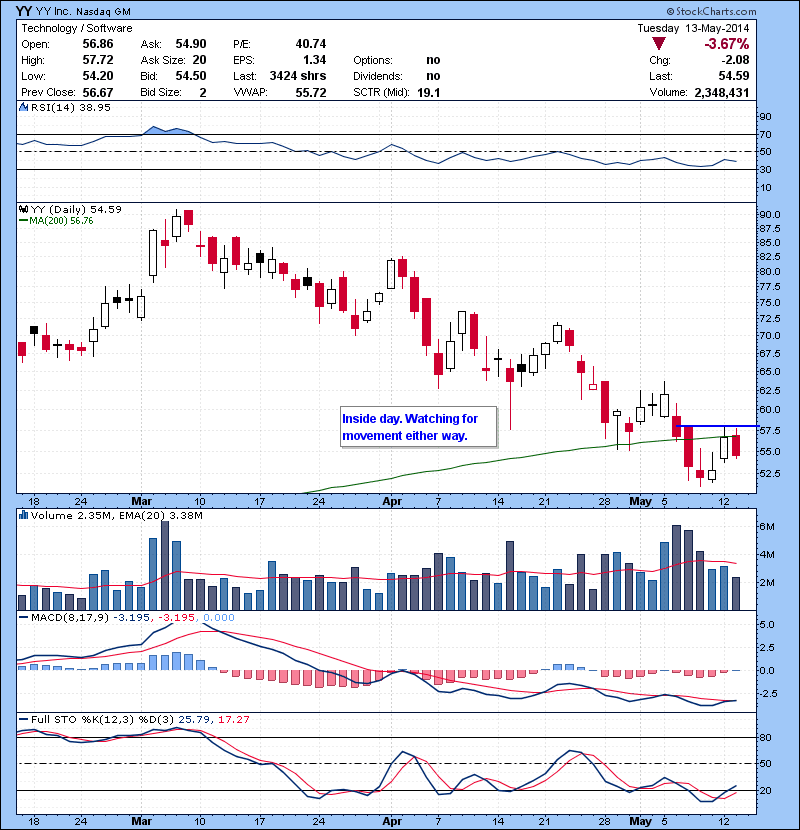This screenshot has width=800, height=830.
Task: Click the 'Volume 2.35M, EMA(20) 3.38M' label
Action: (116, 515)
